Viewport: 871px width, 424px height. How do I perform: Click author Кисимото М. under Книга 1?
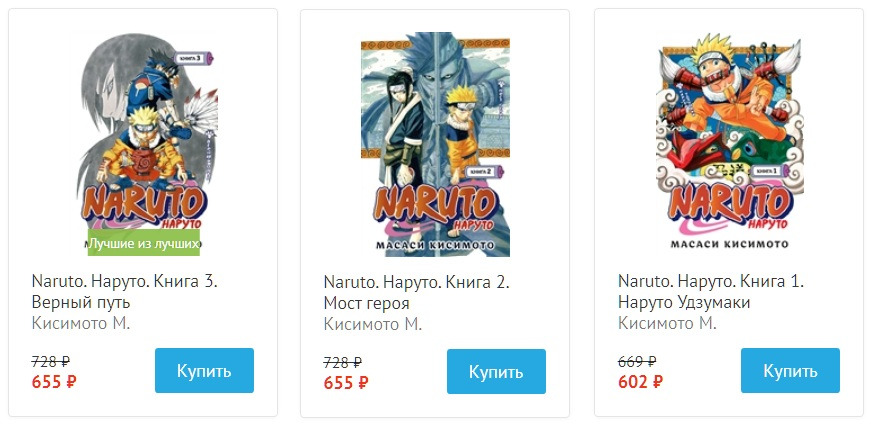(667, 324)
